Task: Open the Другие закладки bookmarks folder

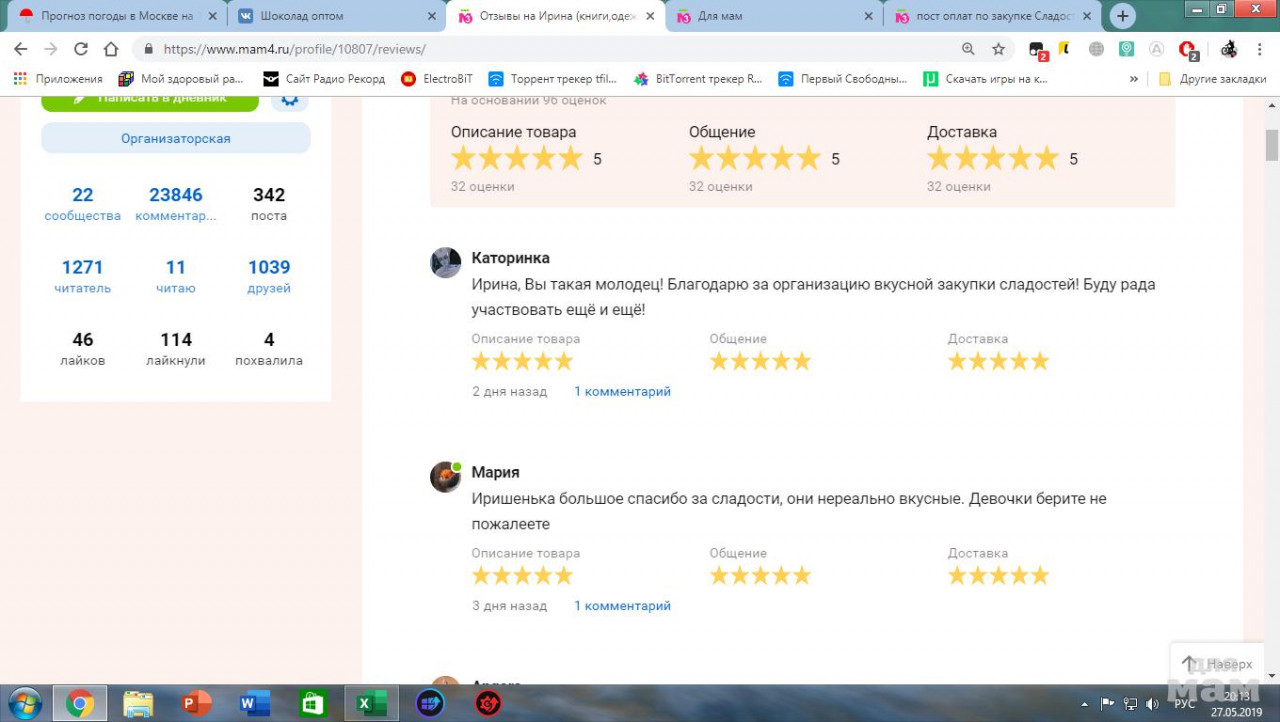Action: (x=1212, y=79)
